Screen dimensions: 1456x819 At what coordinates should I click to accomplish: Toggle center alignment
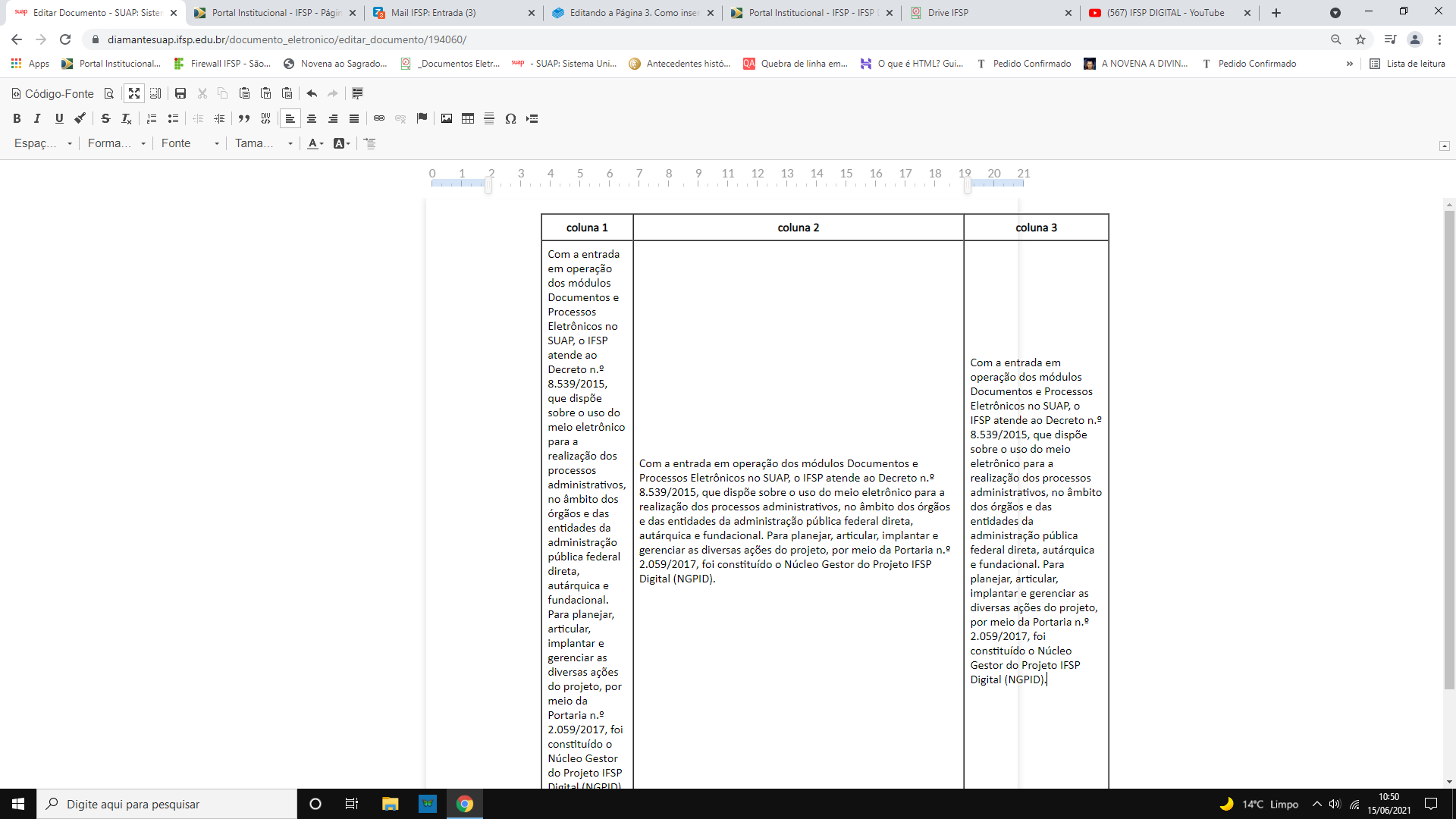tap(312, 118)
